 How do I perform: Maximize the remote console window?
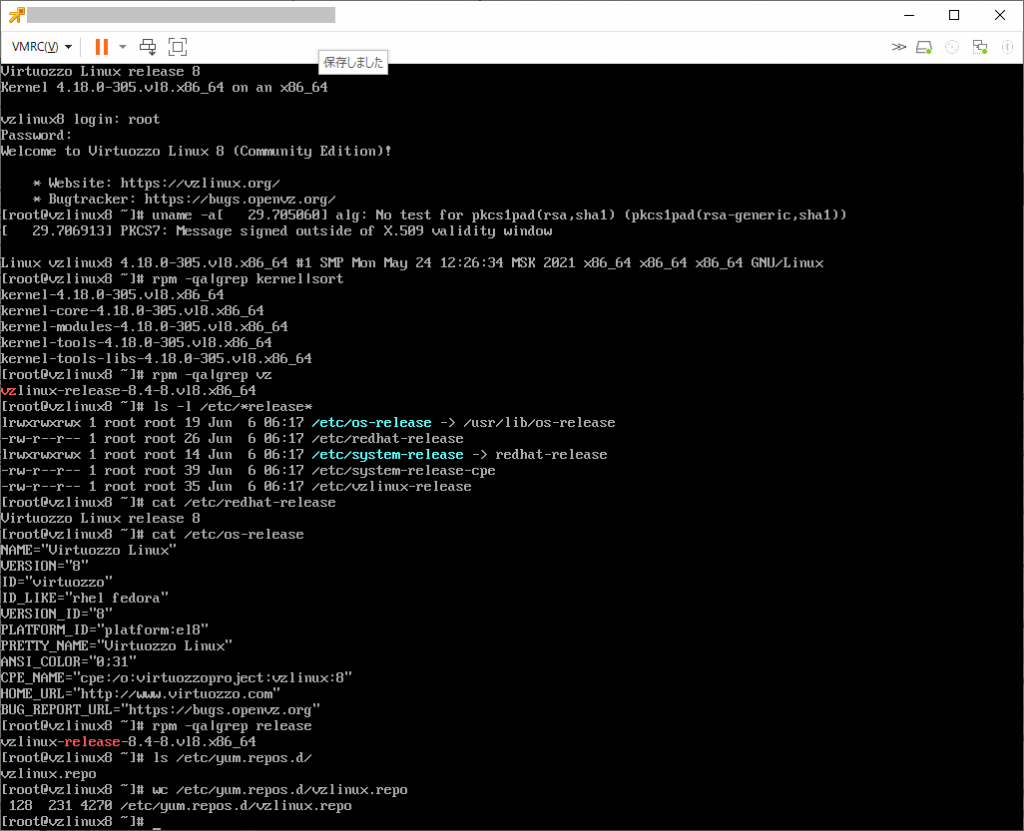click(954, 15)
